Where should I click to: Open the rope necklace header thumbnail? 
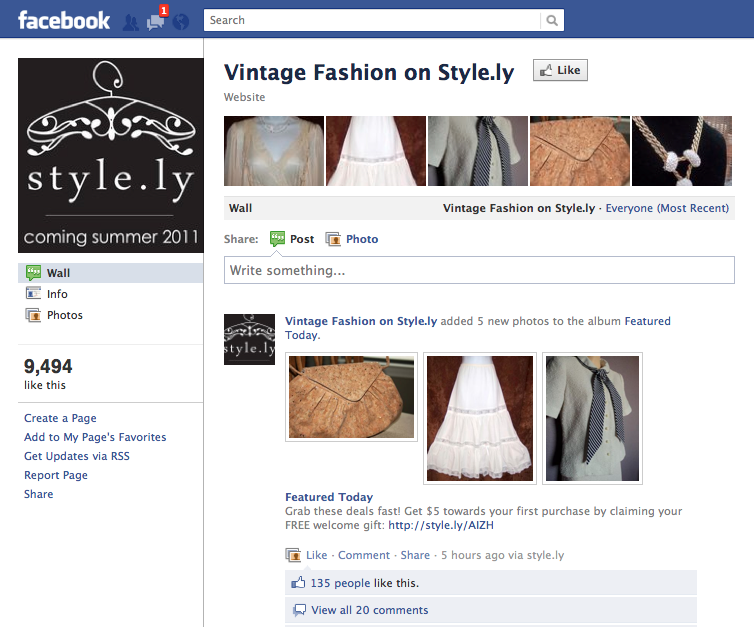[x=682, y=151]
